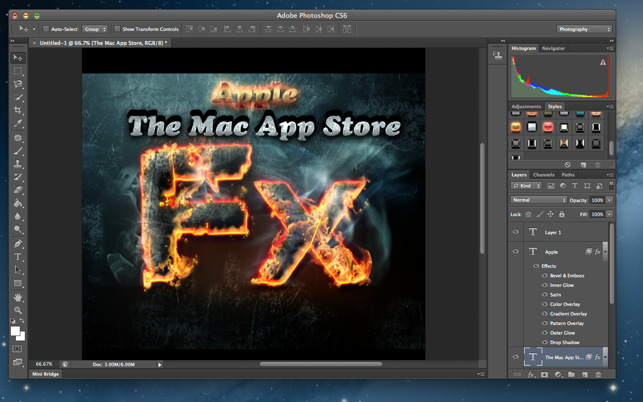
Task: Filter layers by type layers icon
Action: click(x=575, y=186)
